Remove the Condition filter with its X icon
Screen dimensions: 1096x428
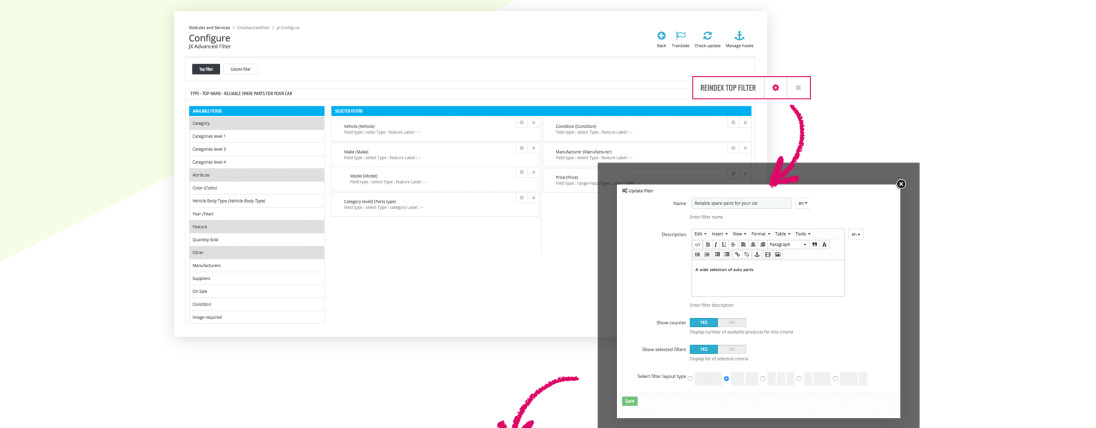tap(745, 122)
